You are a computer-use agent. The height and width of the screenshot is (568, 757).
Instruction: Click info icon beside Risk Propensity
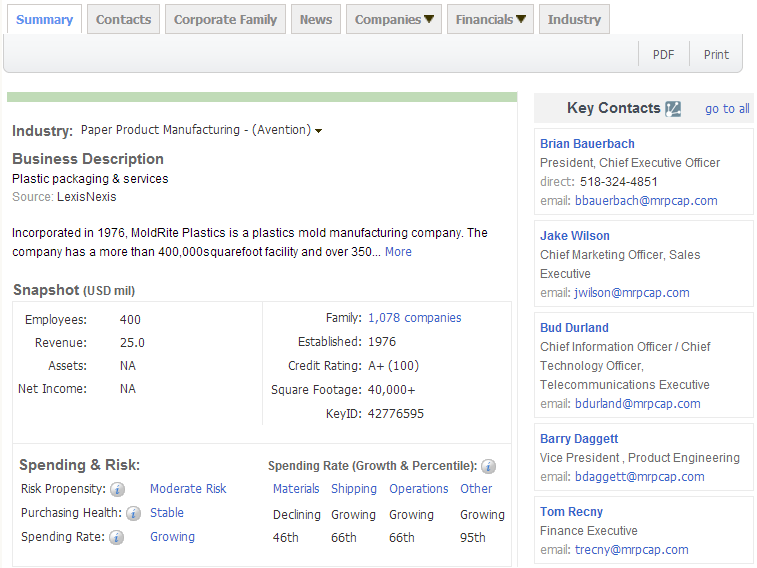[x=117, y=490]
